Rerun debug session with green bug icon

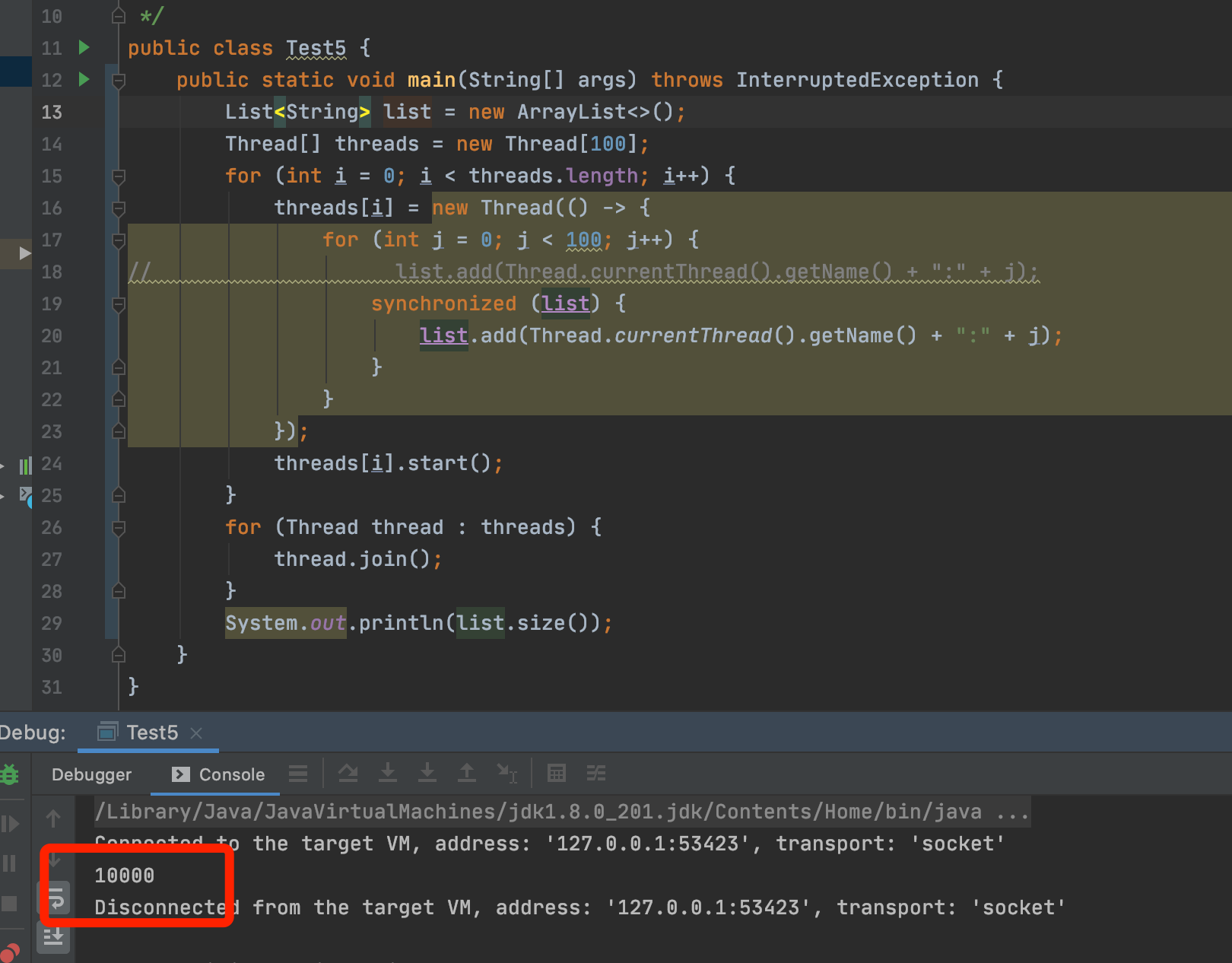(x=10, y=774)
